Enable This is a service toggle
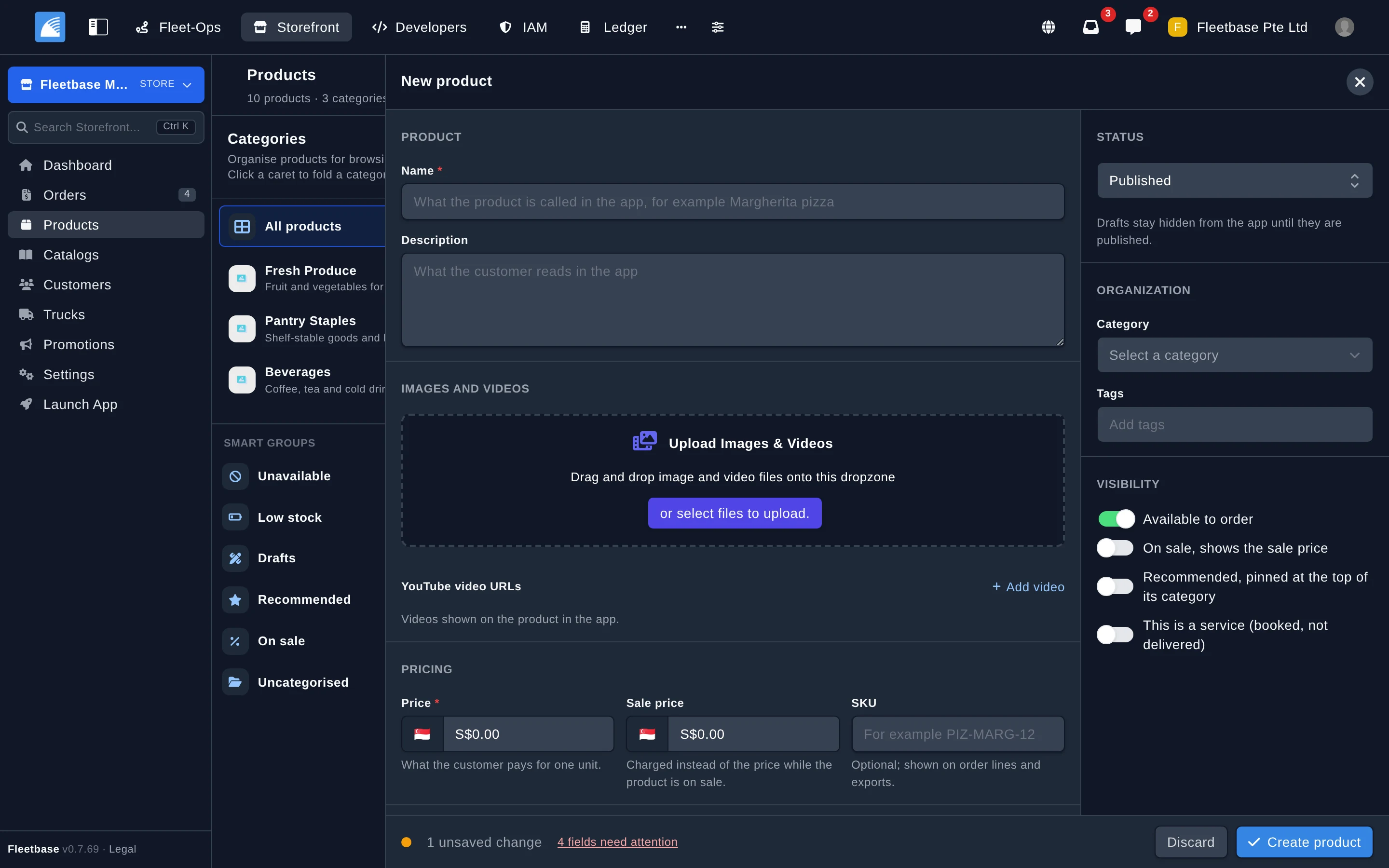The width and height of the screenshot is (1389, 868). click(x=1116, y=635)
